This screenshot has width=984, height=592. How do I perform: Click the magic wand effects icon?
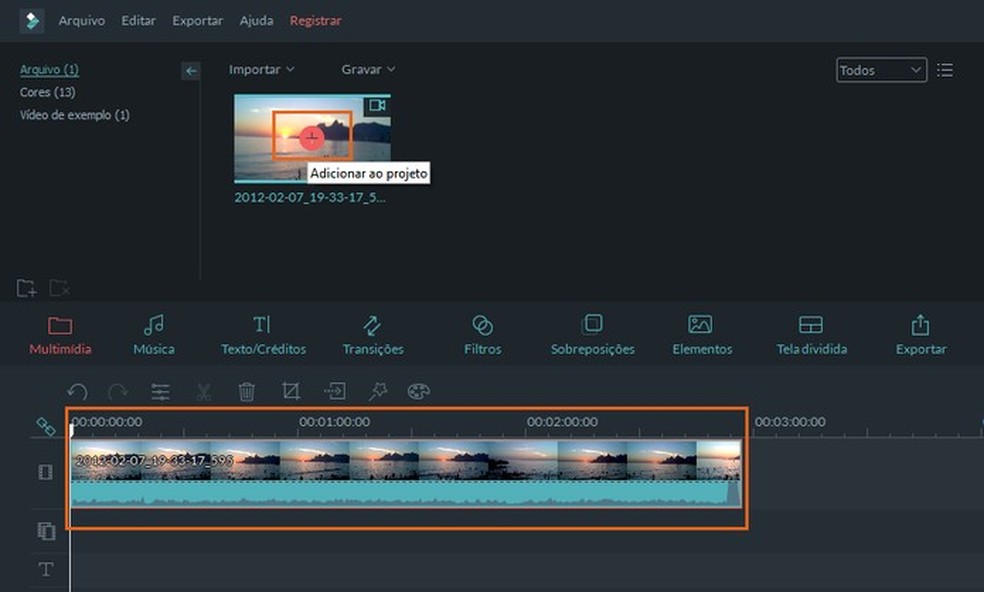(377, 392)
